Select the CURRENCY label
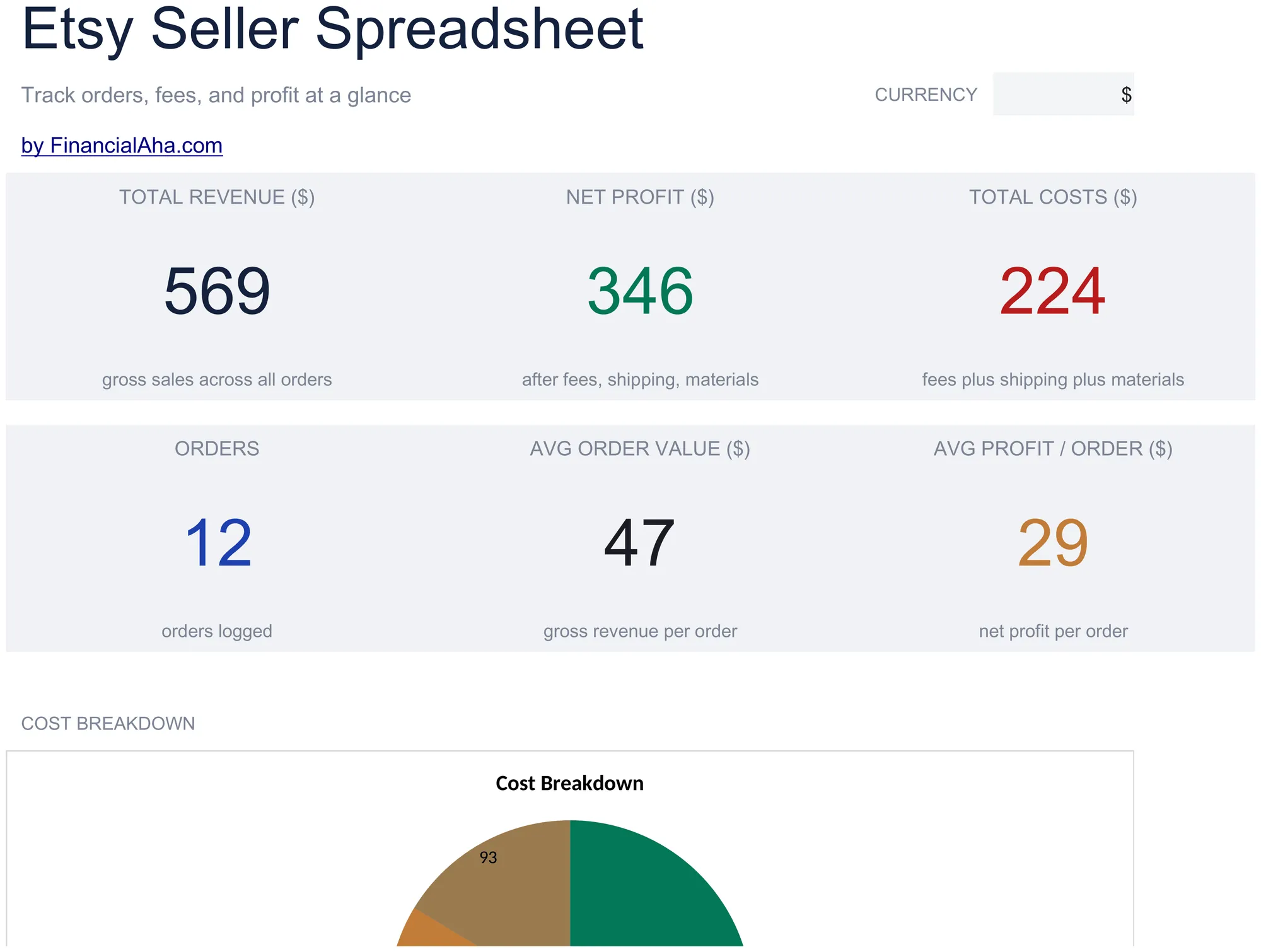 click(x=926, y=95)
